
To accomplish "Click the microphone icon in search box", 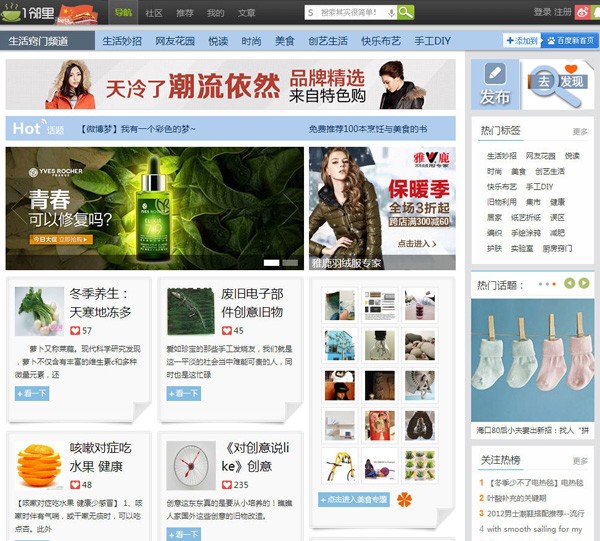I will point(391,13).
